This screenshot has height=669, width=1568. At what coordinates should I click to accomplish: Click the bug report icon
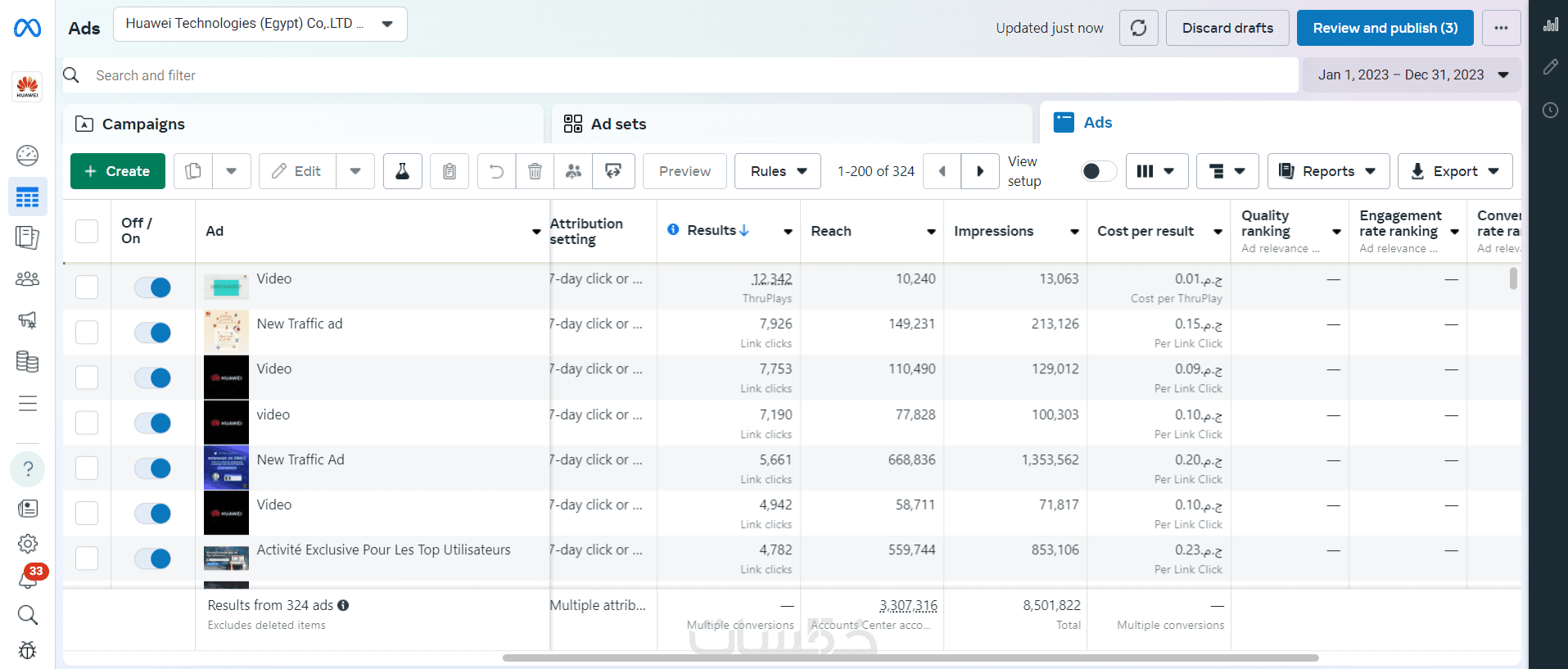coord(27,650)
